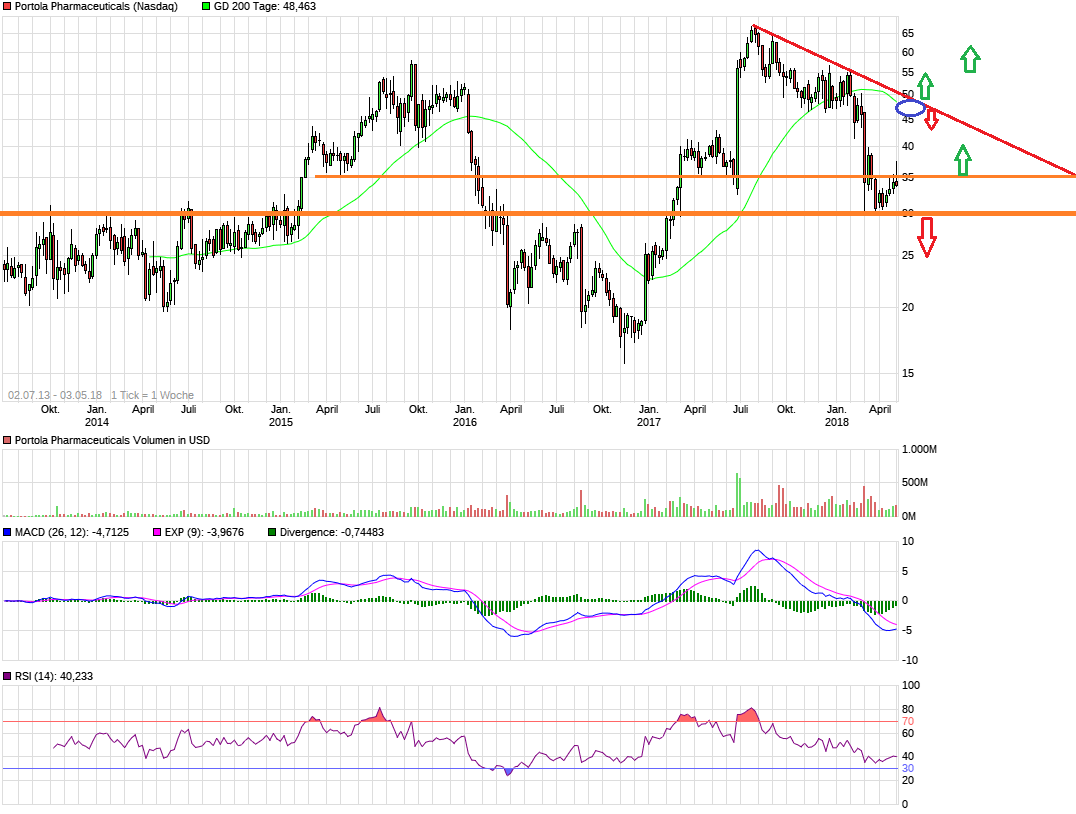Click the 15 price axis label
Image resolution: width=1076 pixels, height=814 pixels.
[x=908, y=373]
